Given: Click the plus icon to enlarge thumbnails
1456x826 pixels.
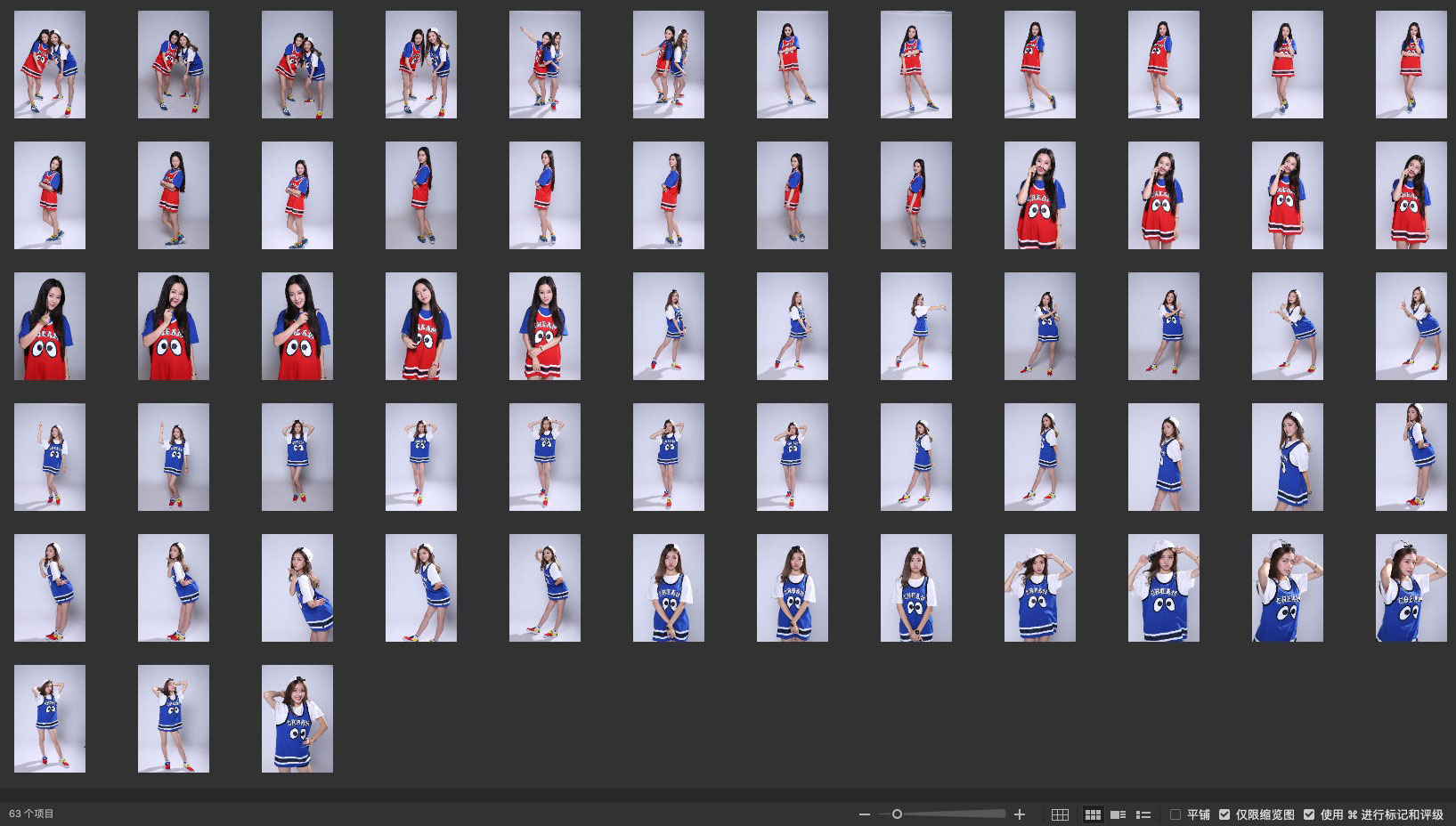Looking at the screenshot, I should click(x=1020, y=814).
